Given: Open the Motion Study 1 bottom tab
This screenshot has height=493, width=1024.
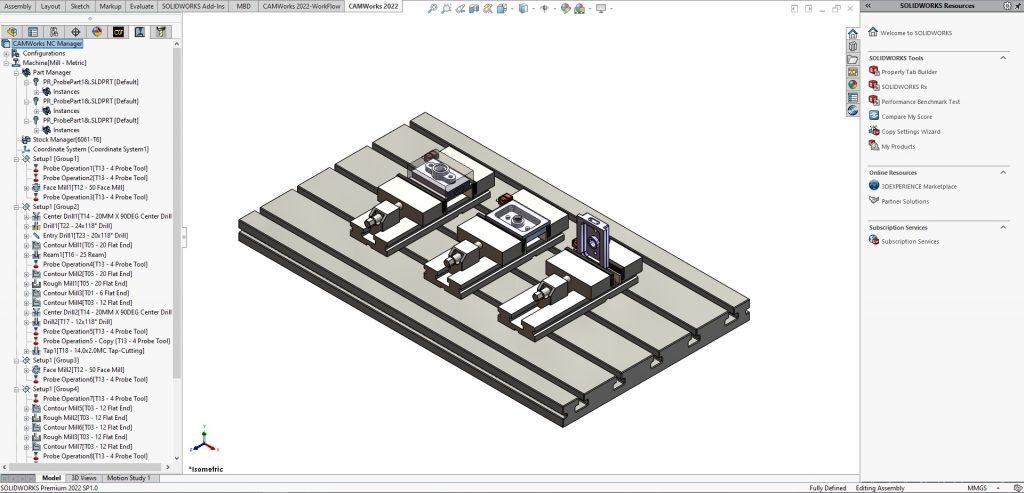Looking at the screenshot, I should 129,478.
